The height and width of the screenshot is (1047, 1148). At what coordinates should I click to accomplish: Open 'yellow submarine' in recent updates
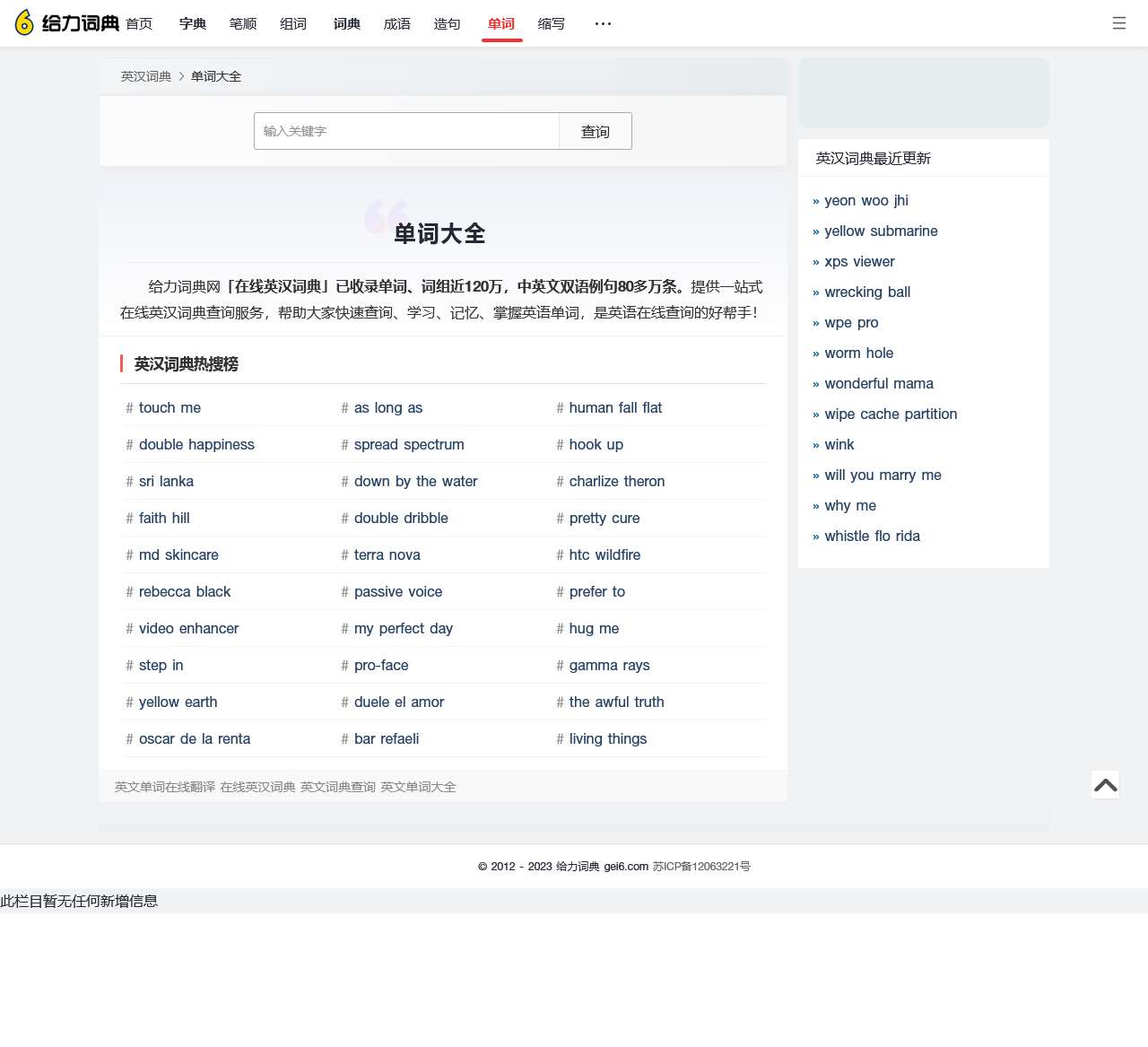[881, 231]
